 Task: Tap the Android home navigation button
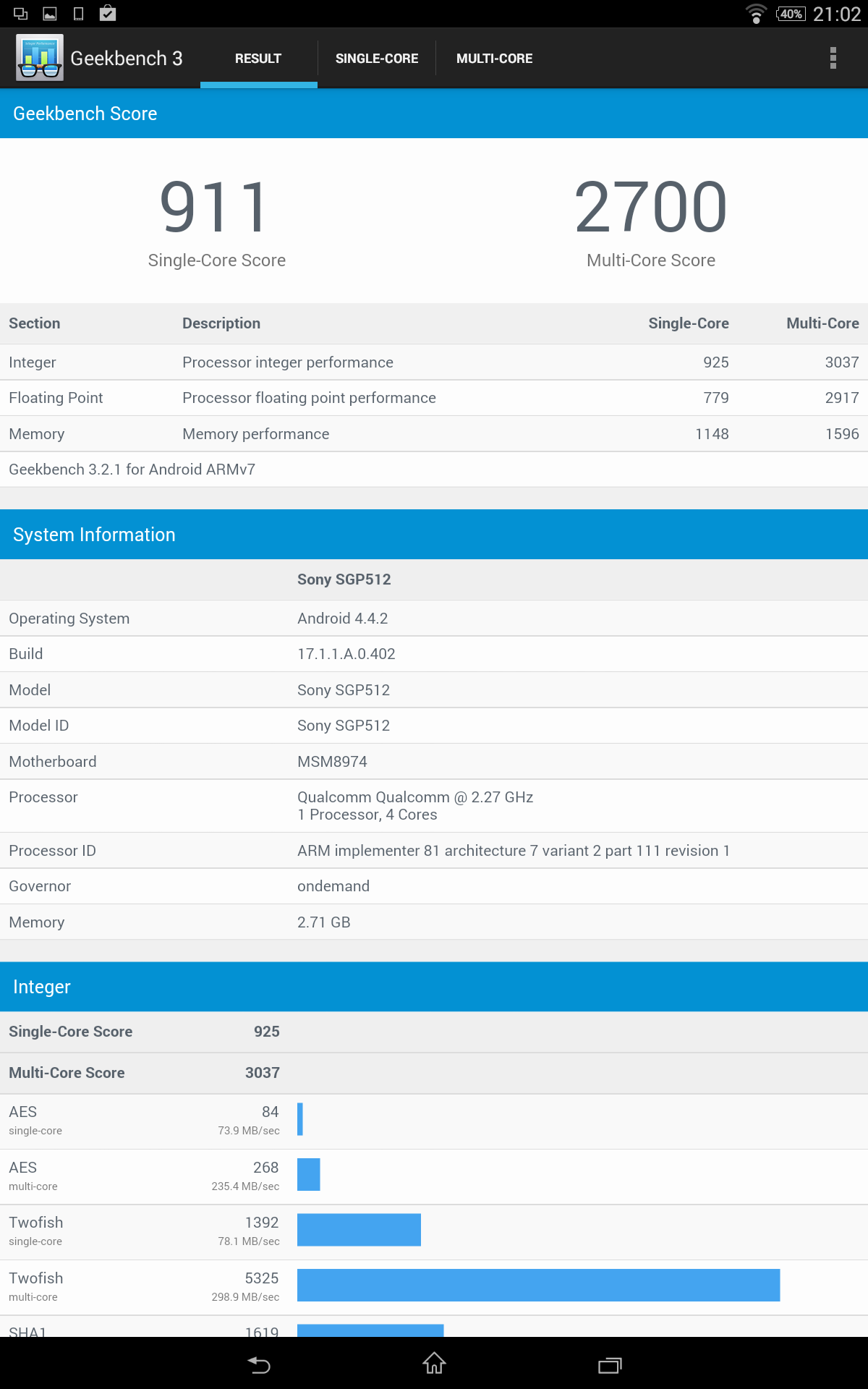coord(434,1364)
